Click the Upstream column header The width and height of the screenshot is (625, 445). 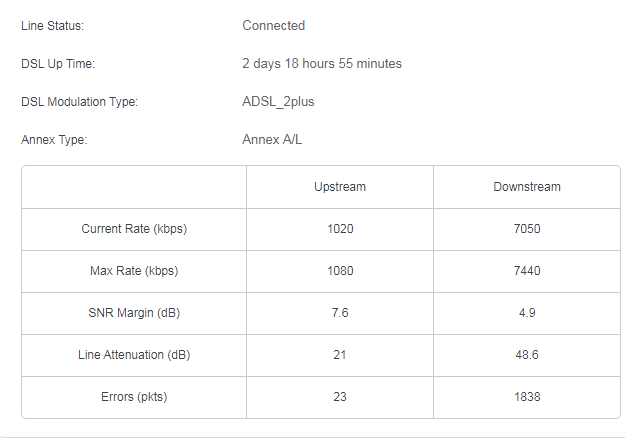[340, 187]
